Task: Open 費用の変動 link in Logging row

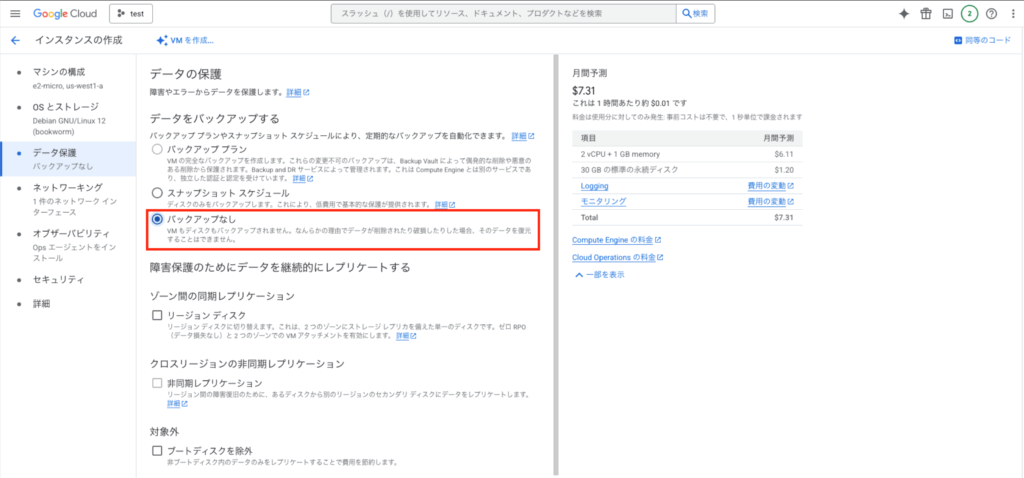Action: coord(771,186)
